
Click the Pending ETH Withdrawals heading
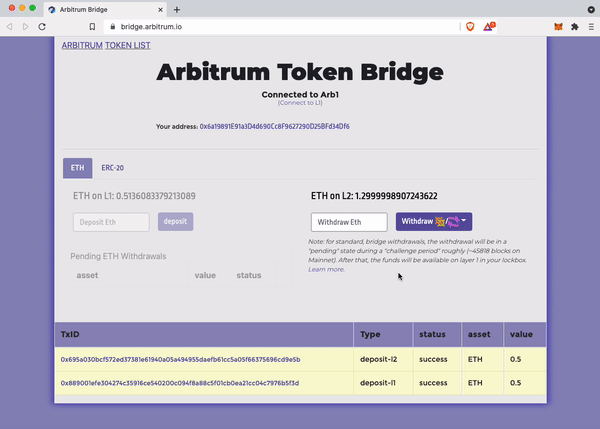click(x=118, y=256)
